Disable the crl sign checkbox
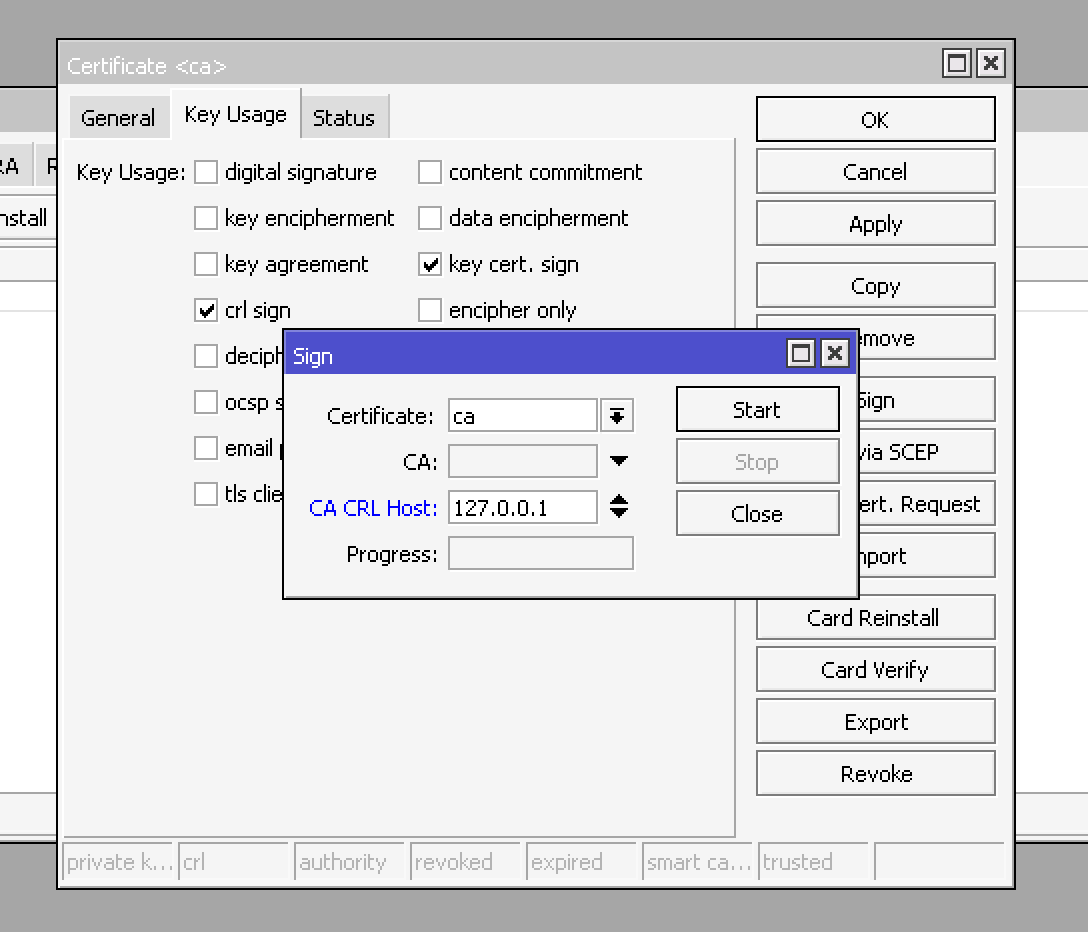This screenshot has width=1088, height=932. (x=206, y=311)
